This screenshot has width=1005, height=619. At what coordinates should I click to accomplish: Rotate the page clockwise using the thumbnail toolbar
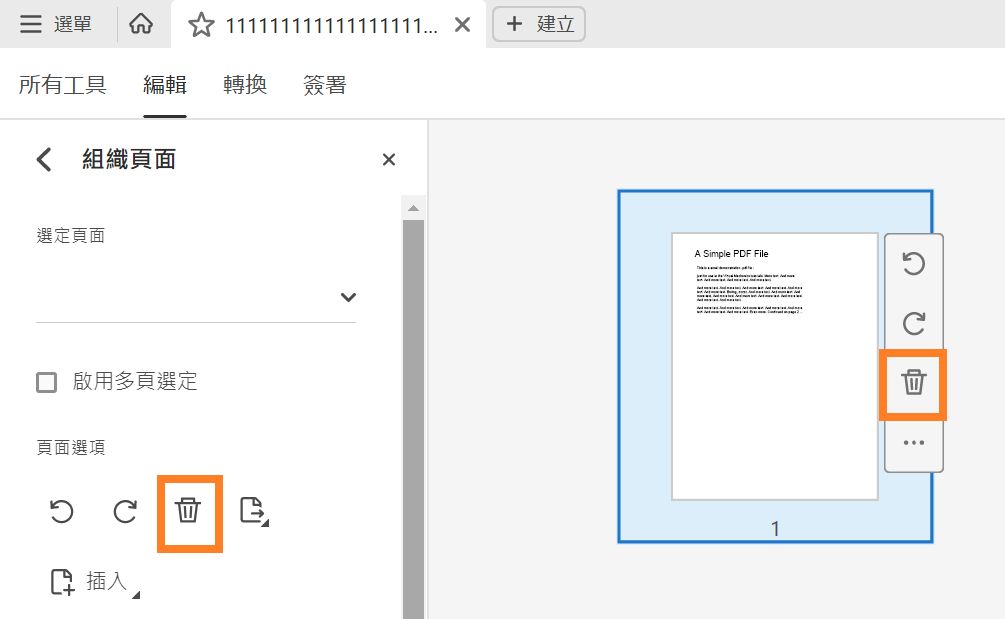912,322
